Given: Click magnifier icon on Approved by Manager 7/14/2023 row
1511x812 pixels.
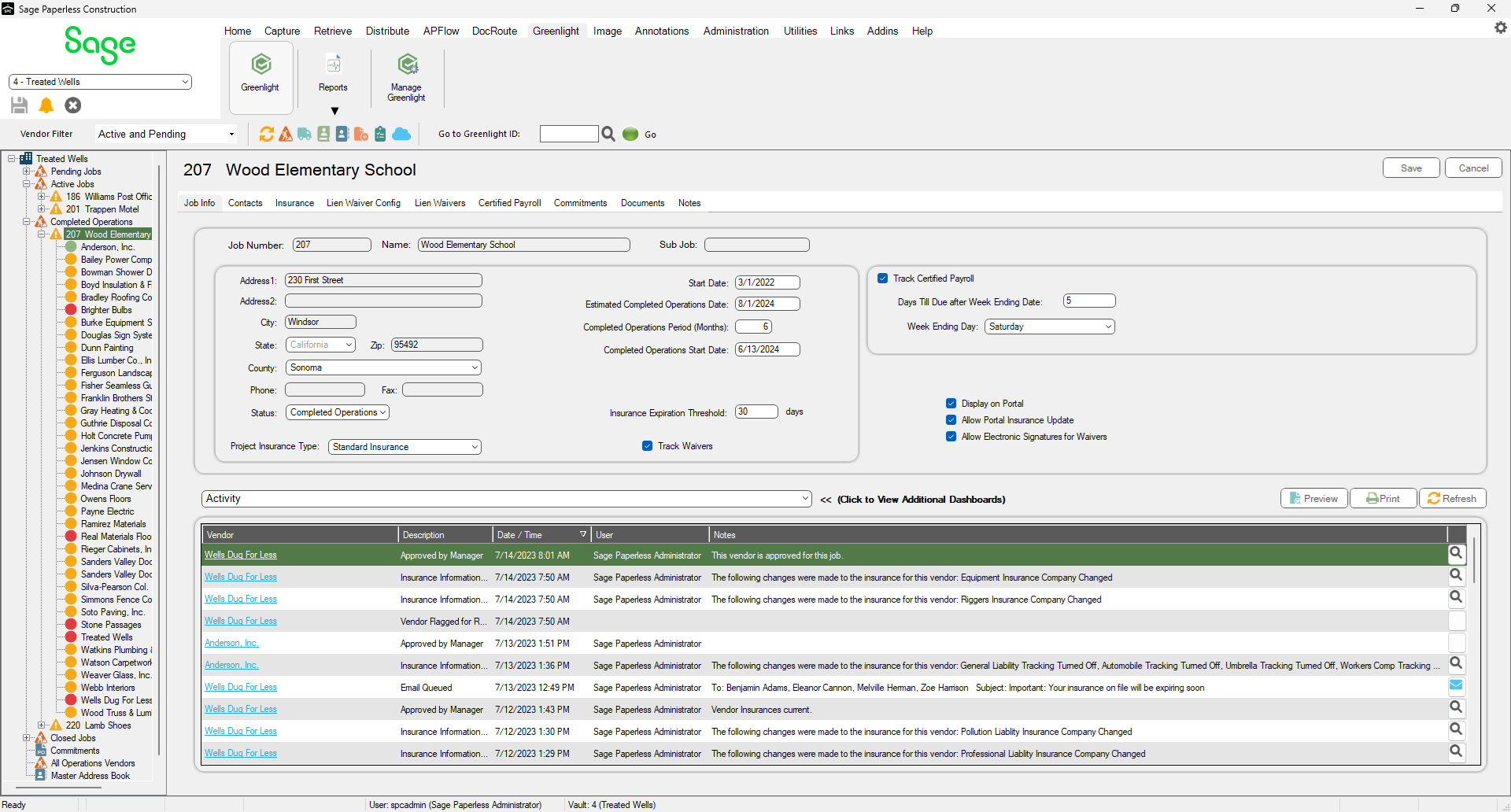Looking at the screenshot, I should coord(1457,553).
